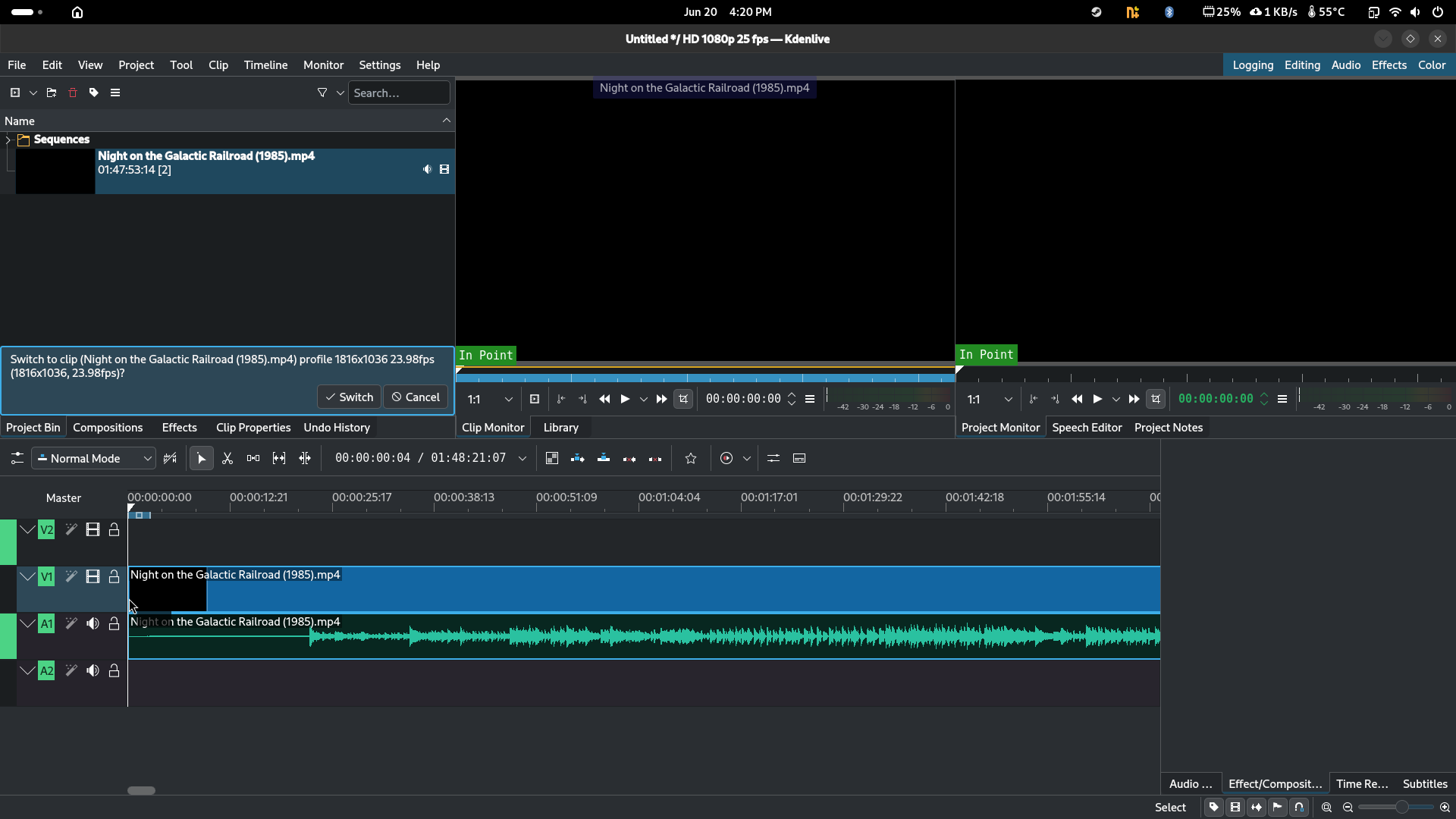Click the timeline preview render icon
Screen dimensions: 1456x819
point(726,459)
